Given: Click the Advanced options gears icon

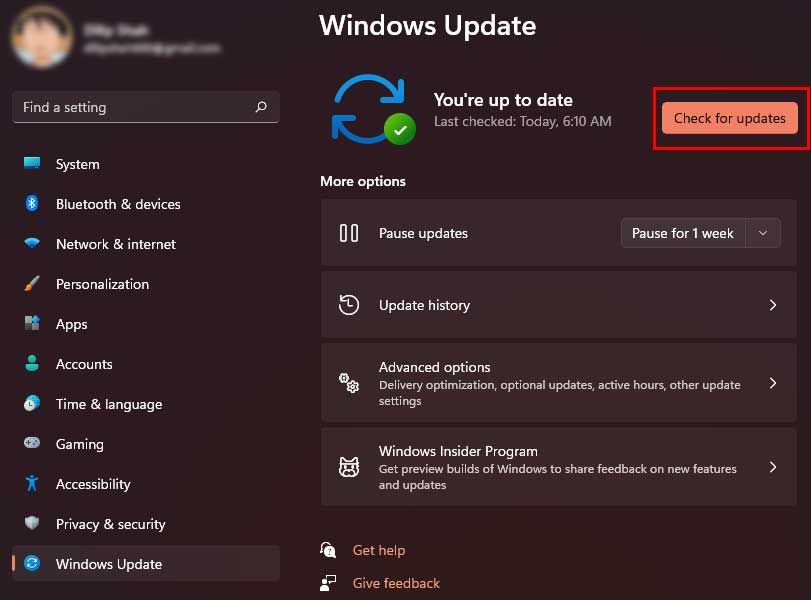Looking at the screenshot, I should (349, 383).
